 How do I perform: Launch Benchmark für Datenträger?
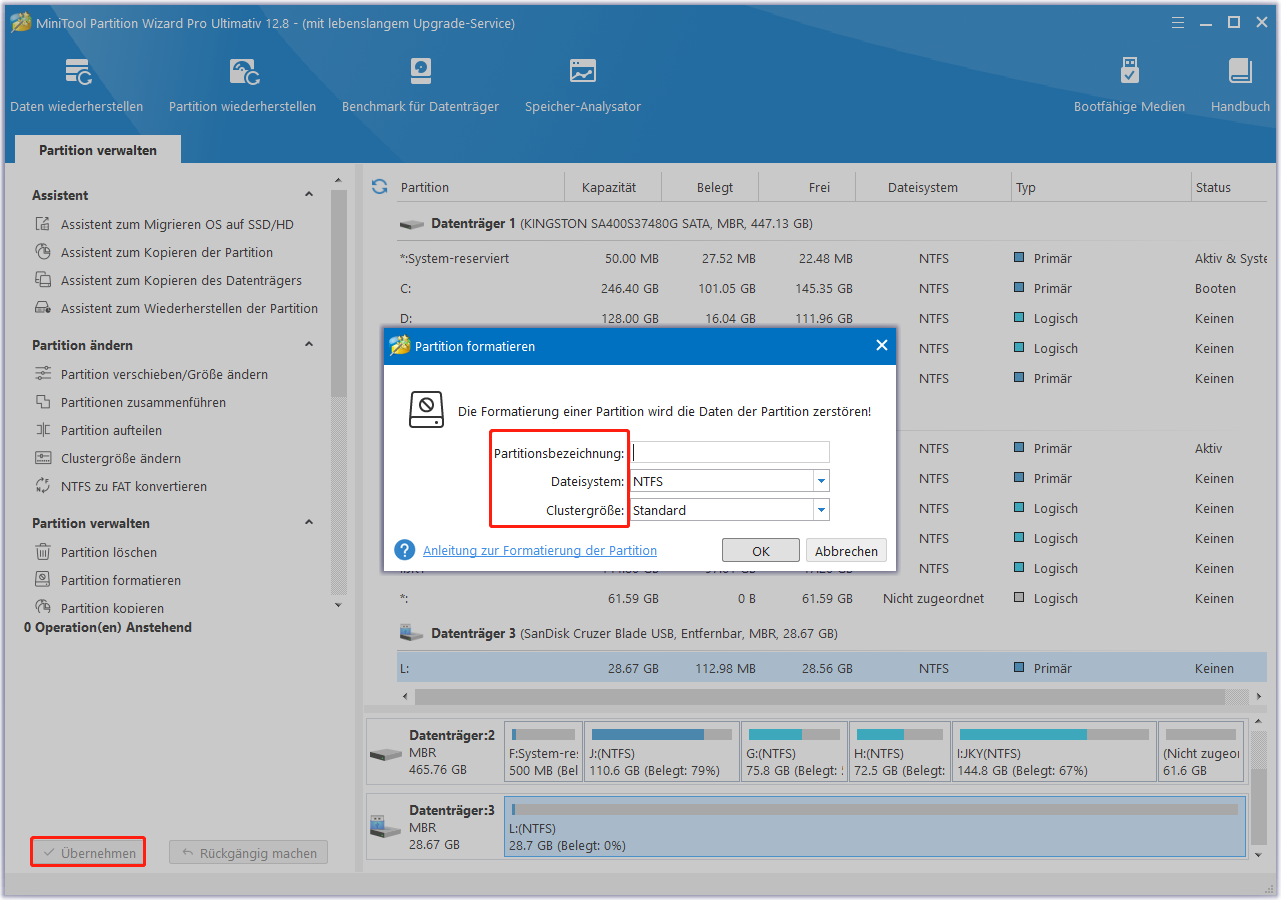point(420,85)
